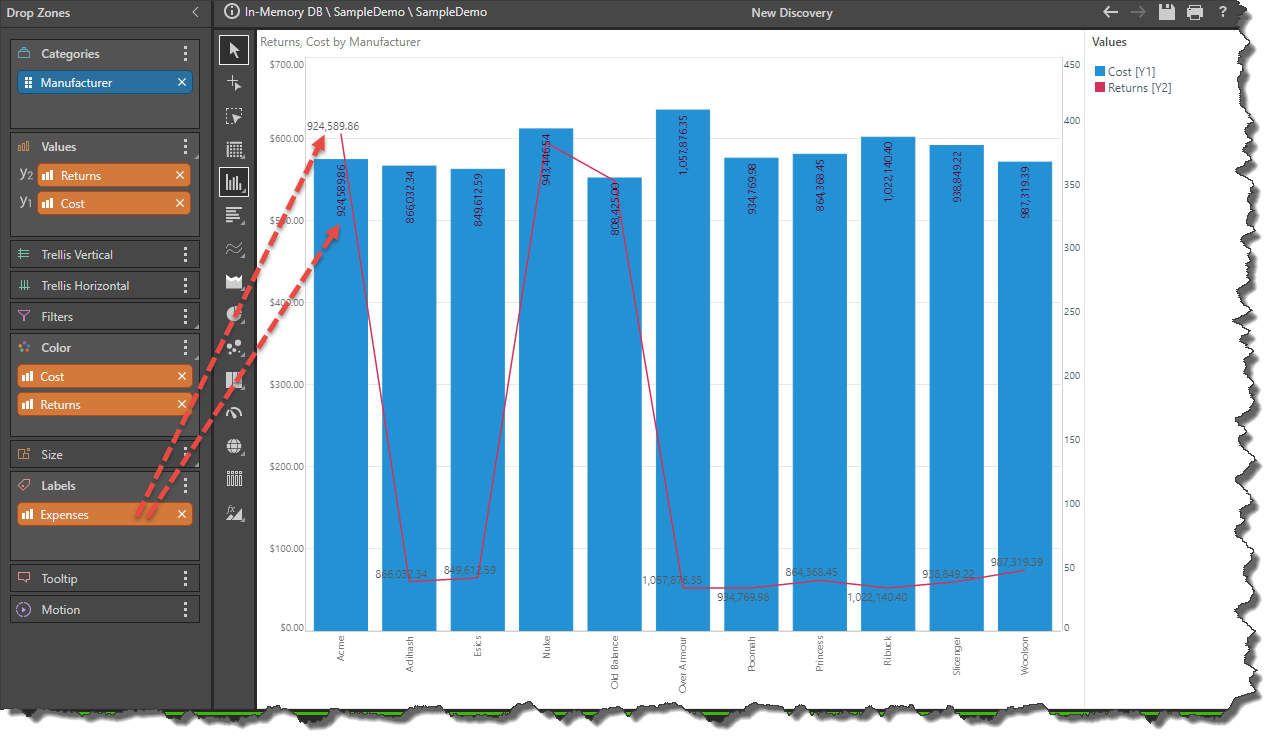Viewport: 1280px width, 746px height.
Task: Select the blue Over Armour bar
Action: point(683,370)
